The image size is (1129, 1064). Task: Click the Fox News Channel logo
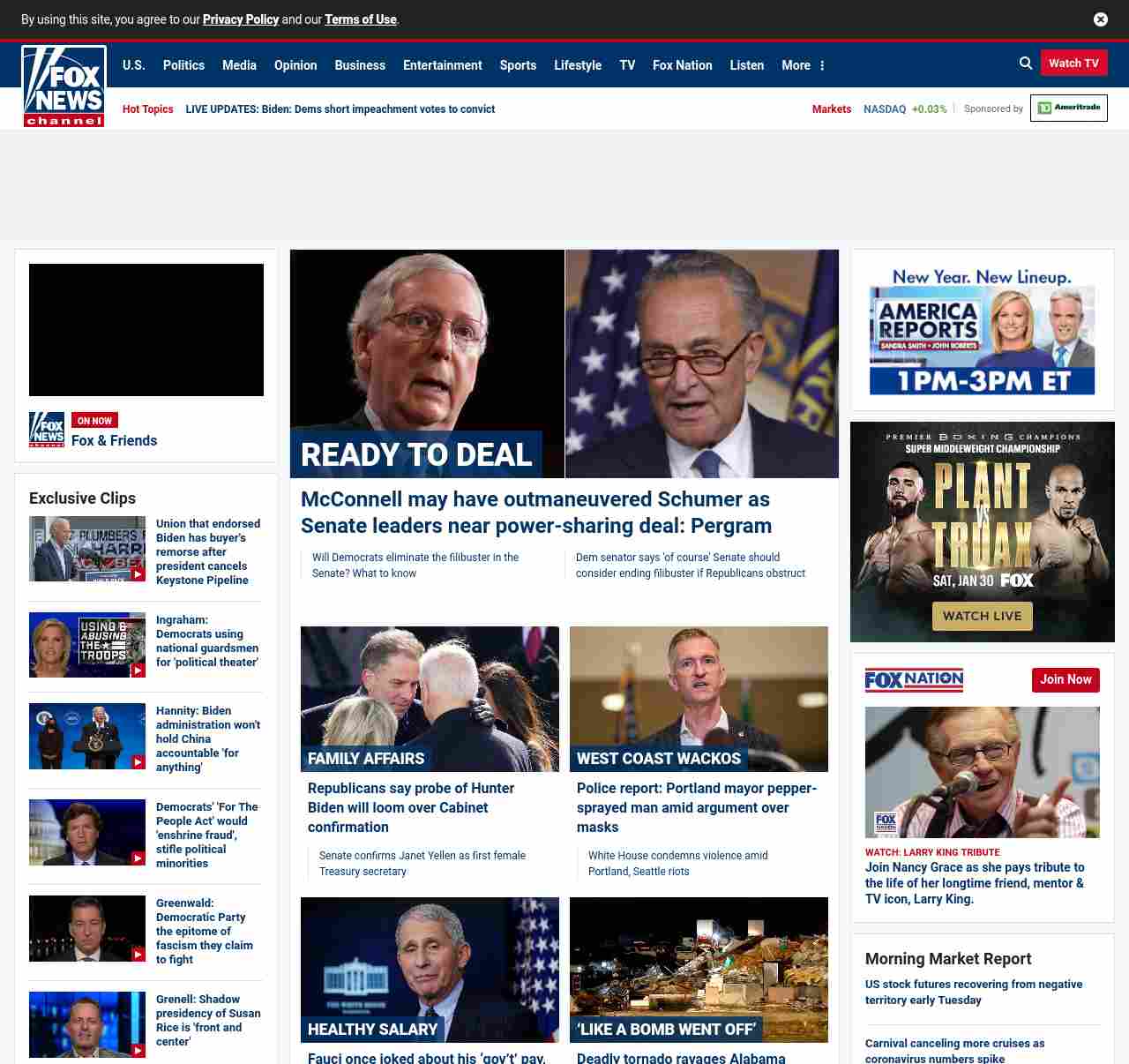(64, 86)
